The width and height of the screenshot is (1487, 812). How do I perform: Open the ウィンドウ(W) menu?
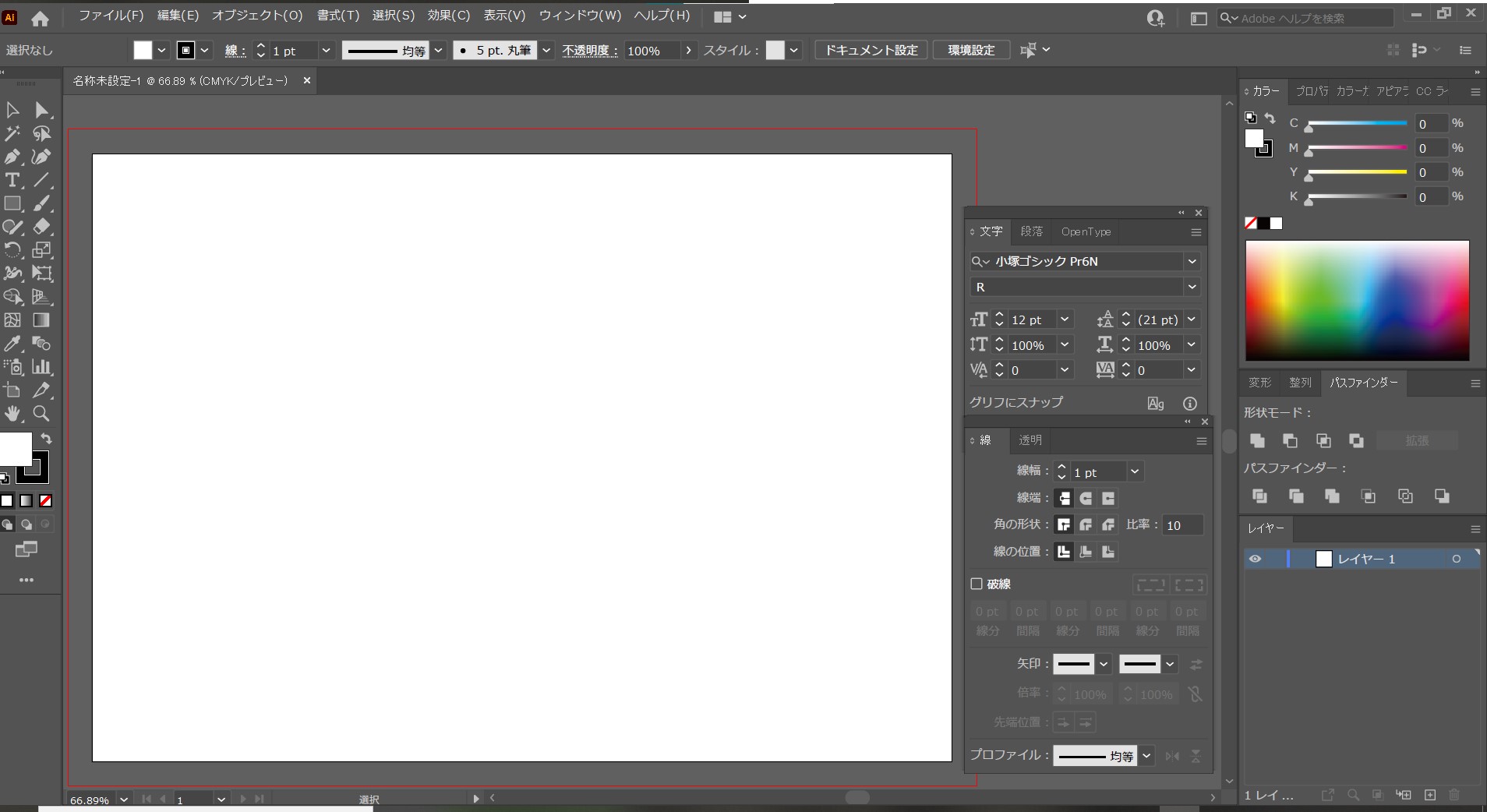click(x=581, y=16)
